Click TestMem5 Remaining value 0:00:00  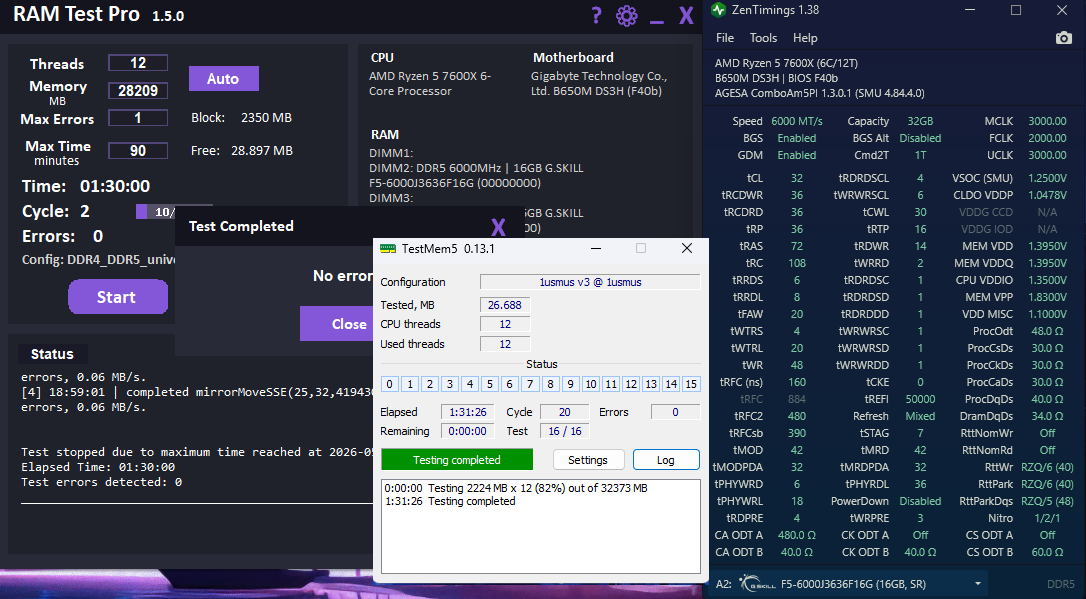click(x=468, y=431)
